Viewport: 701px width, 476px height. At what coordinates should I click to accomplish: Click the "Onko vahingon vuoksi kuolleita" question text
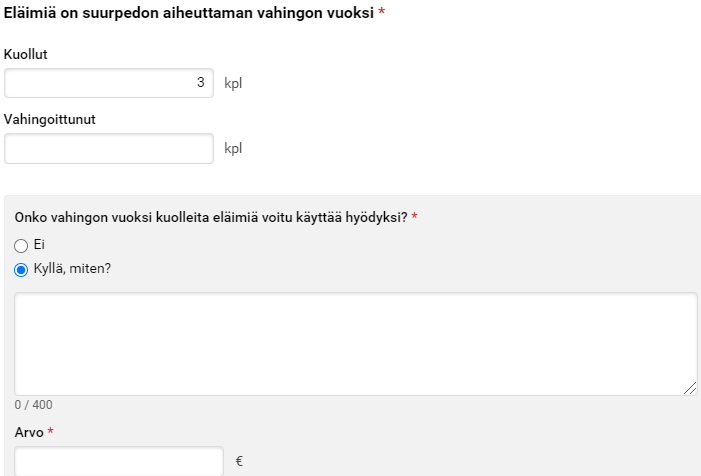210,217
